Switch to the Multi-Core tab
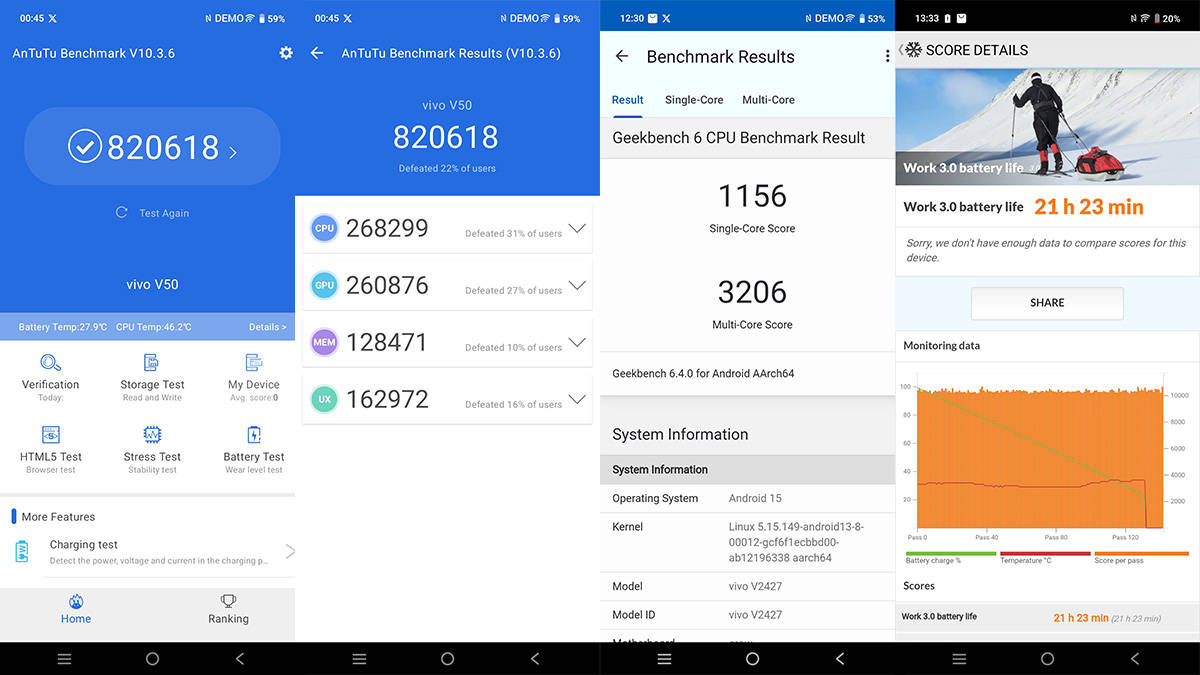This screenshot has height=675, width=1200. pos(768,100)
